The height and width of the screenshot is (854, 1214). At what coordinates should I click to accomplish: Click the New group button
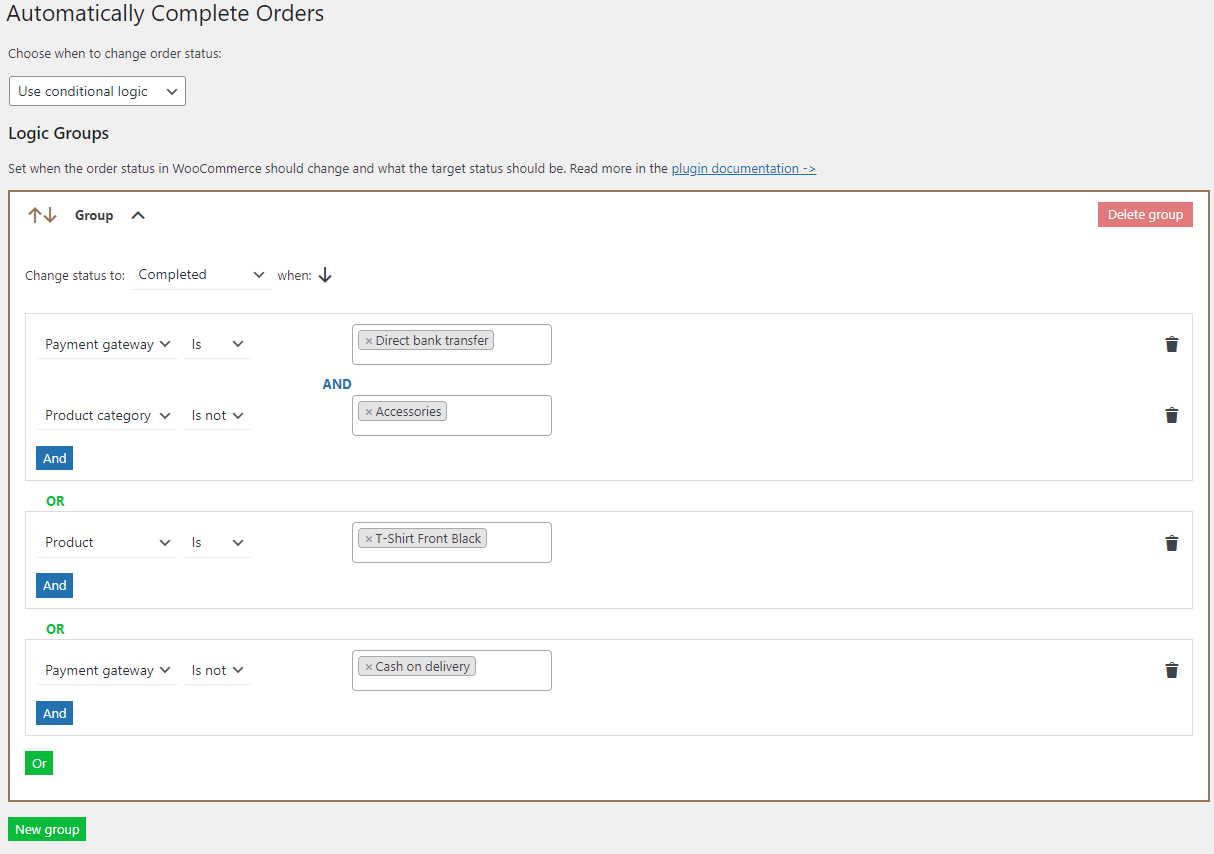pos(46,828)
